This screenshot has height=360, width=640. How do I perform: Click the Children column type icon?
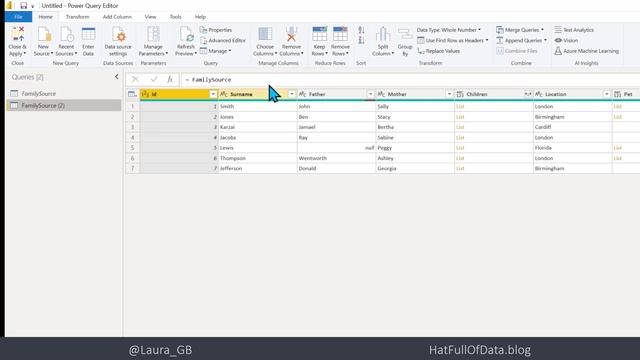[x=460, y=94]
